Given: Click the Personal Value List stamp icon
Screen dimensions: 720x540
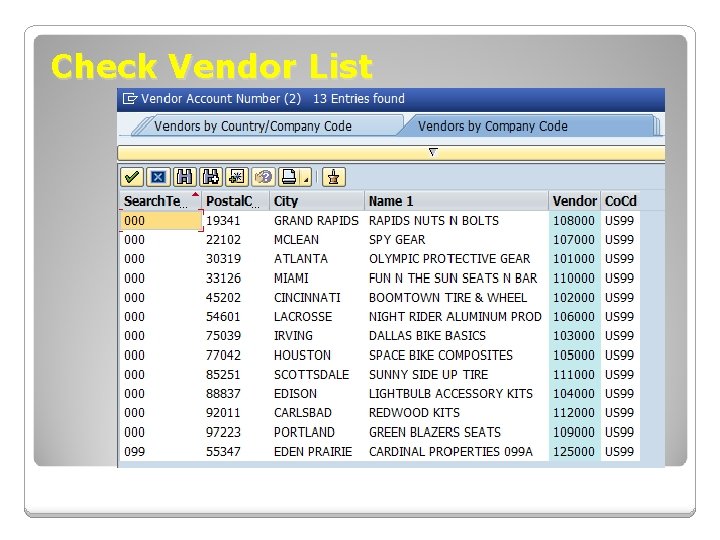Looking at the screenshot, I should [x=334, y=177].
